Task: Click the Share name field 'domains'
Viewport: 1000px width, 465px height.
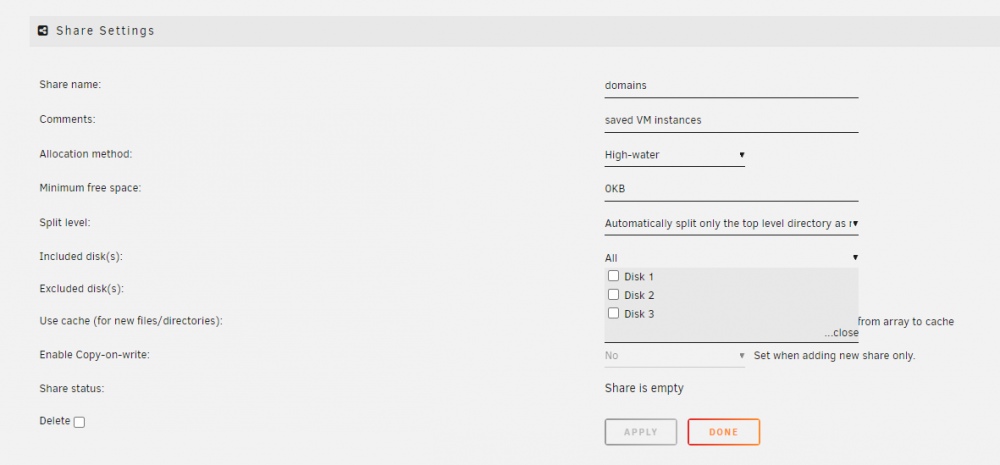Action: click(732, 85)
